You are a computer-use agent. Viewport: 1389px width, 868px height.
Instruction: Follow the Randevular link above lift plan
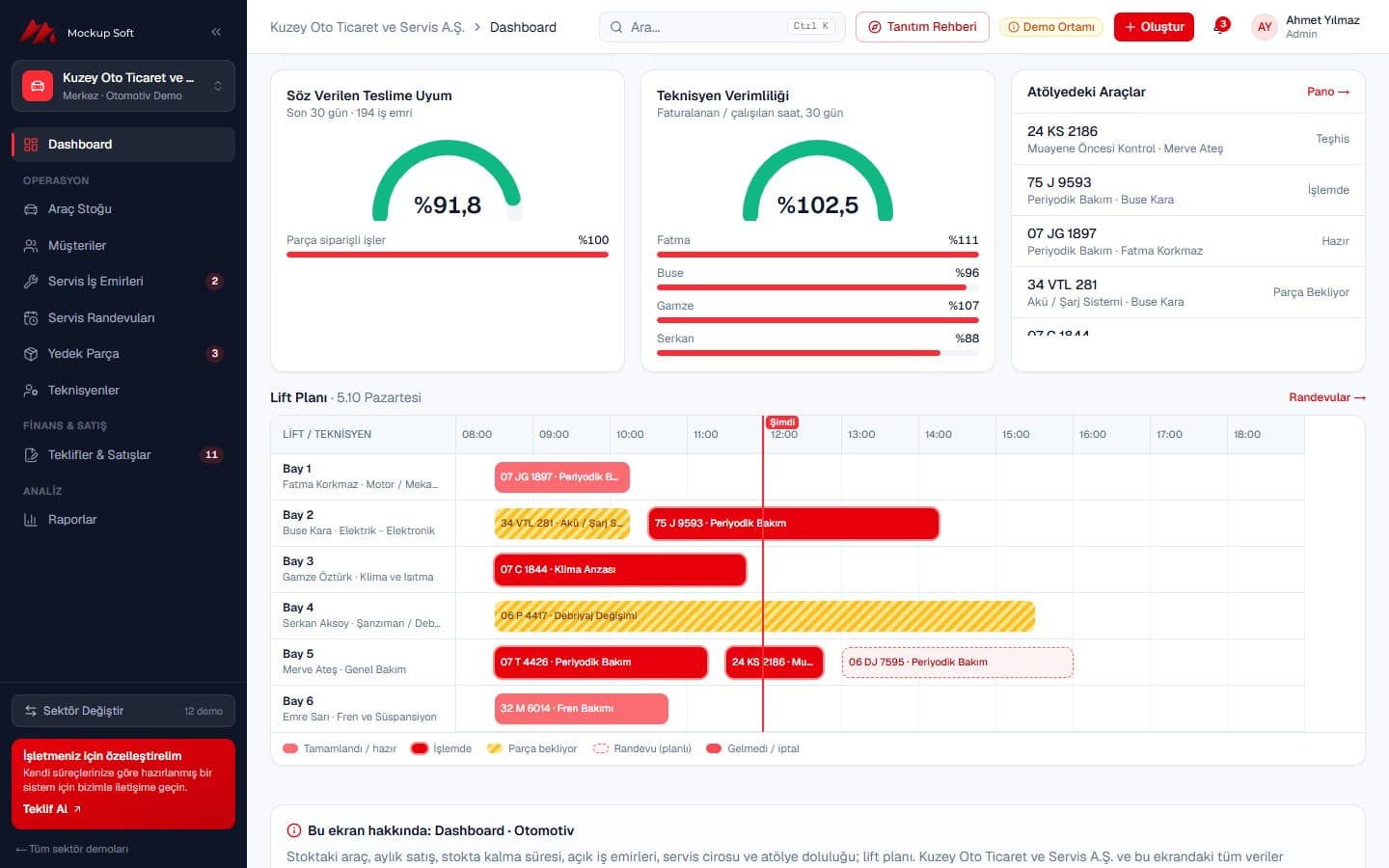1327,397
